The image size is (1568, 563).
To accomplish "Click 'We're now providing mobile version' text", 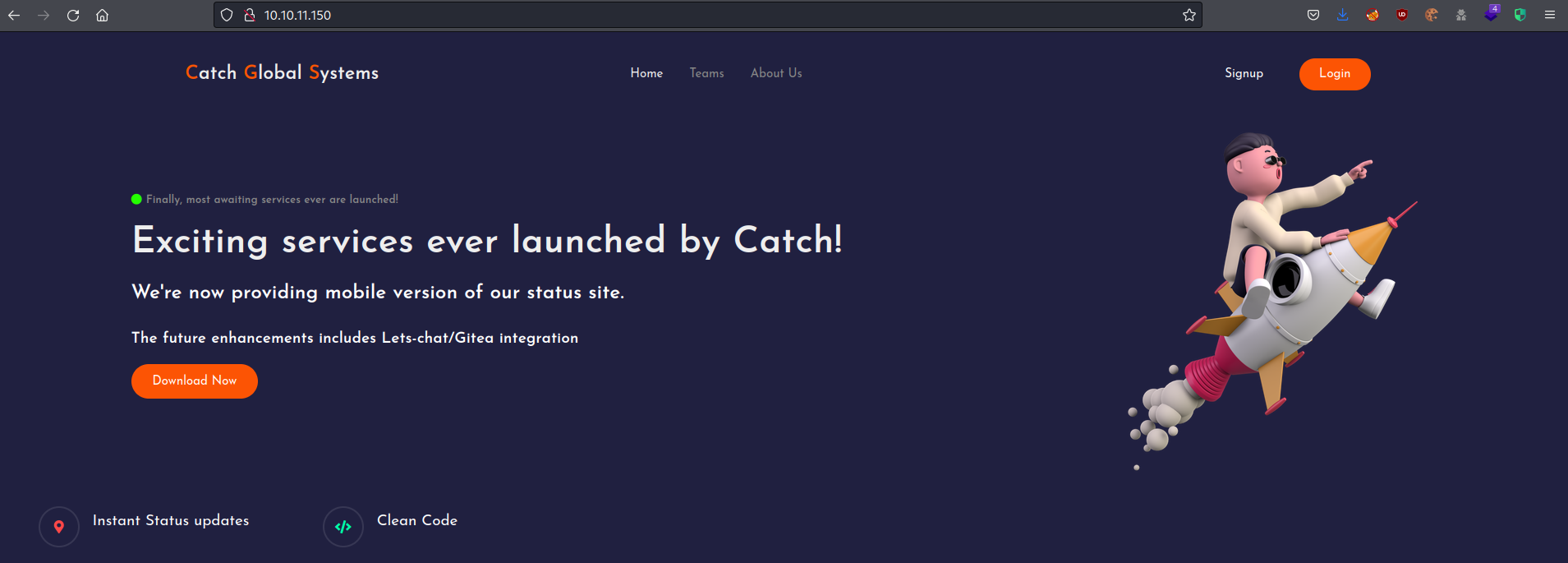I will coord(378,292).
